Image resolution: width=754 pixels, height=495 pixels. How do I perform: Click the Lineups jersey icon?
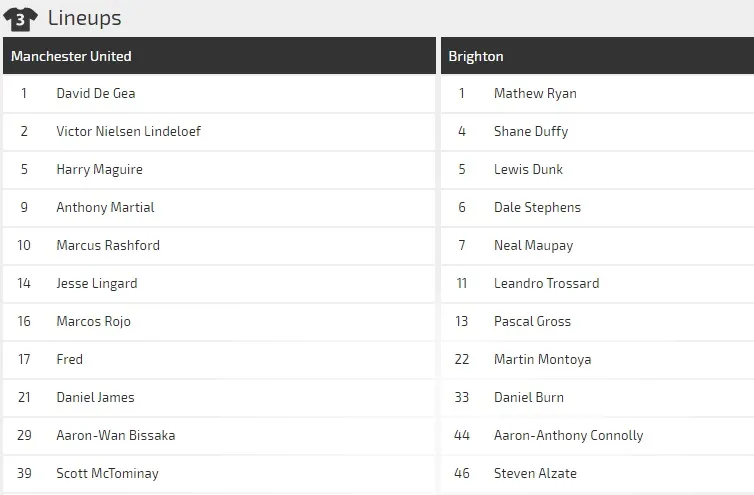click(x=21, y=18)
